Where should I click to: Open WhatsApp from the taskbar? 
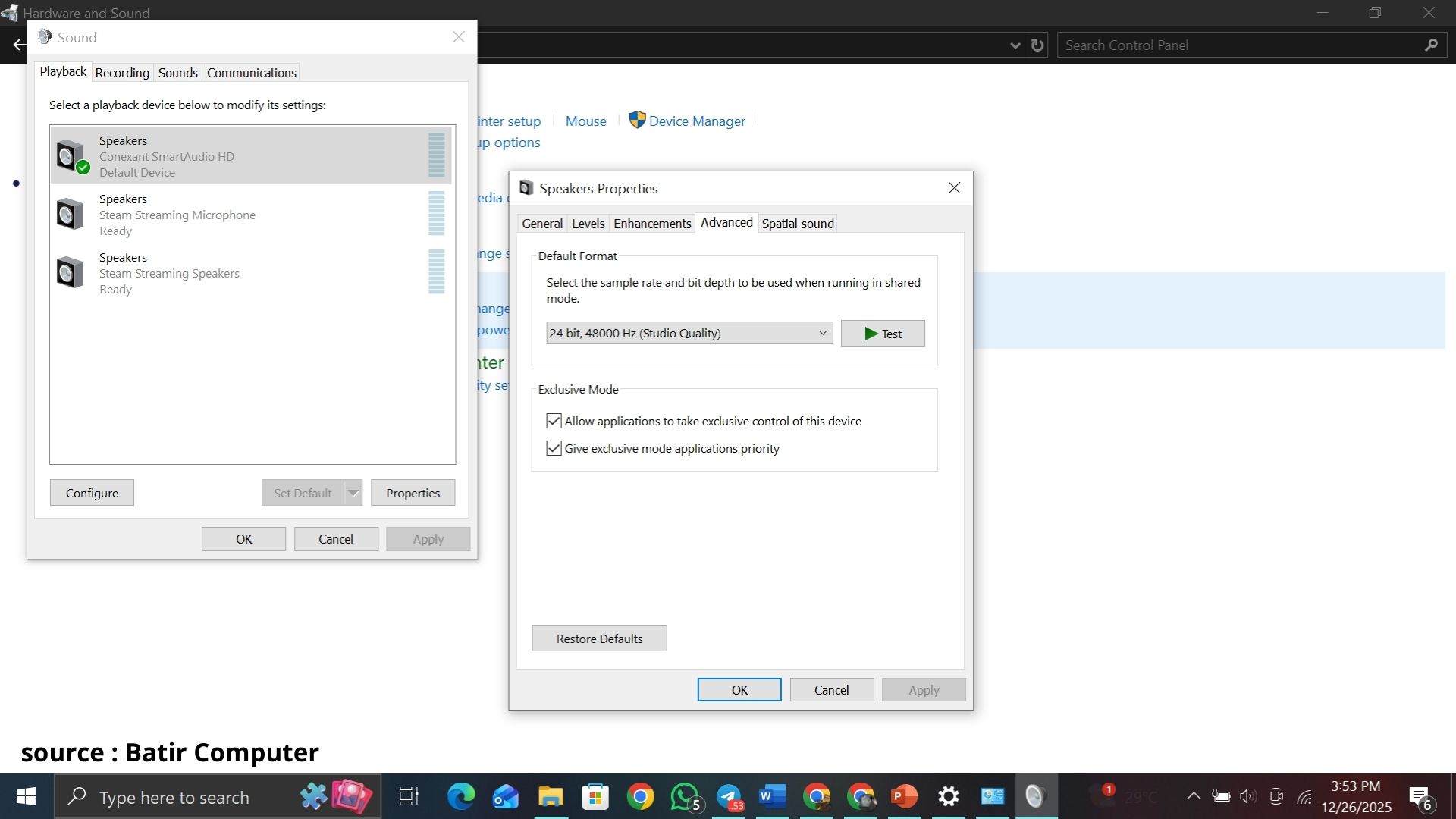[686, 797]
